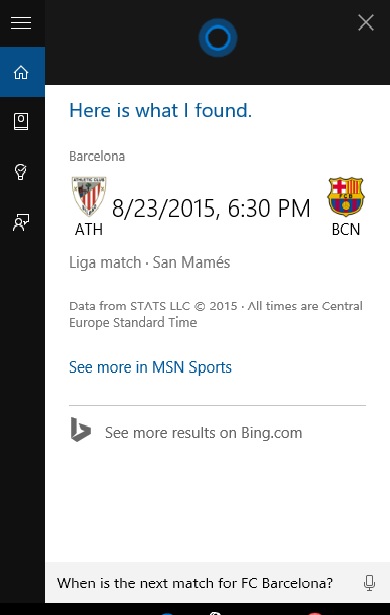Open See more in MSN Sports
Screen dimensions: 390x615
[x=150, y=368]
